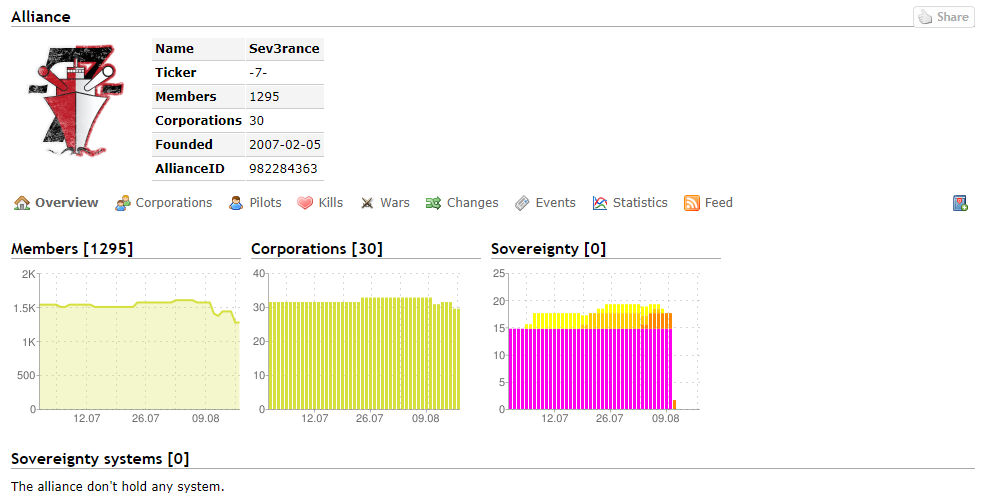Click the Corporations [30] heading

tap(317, 249)
